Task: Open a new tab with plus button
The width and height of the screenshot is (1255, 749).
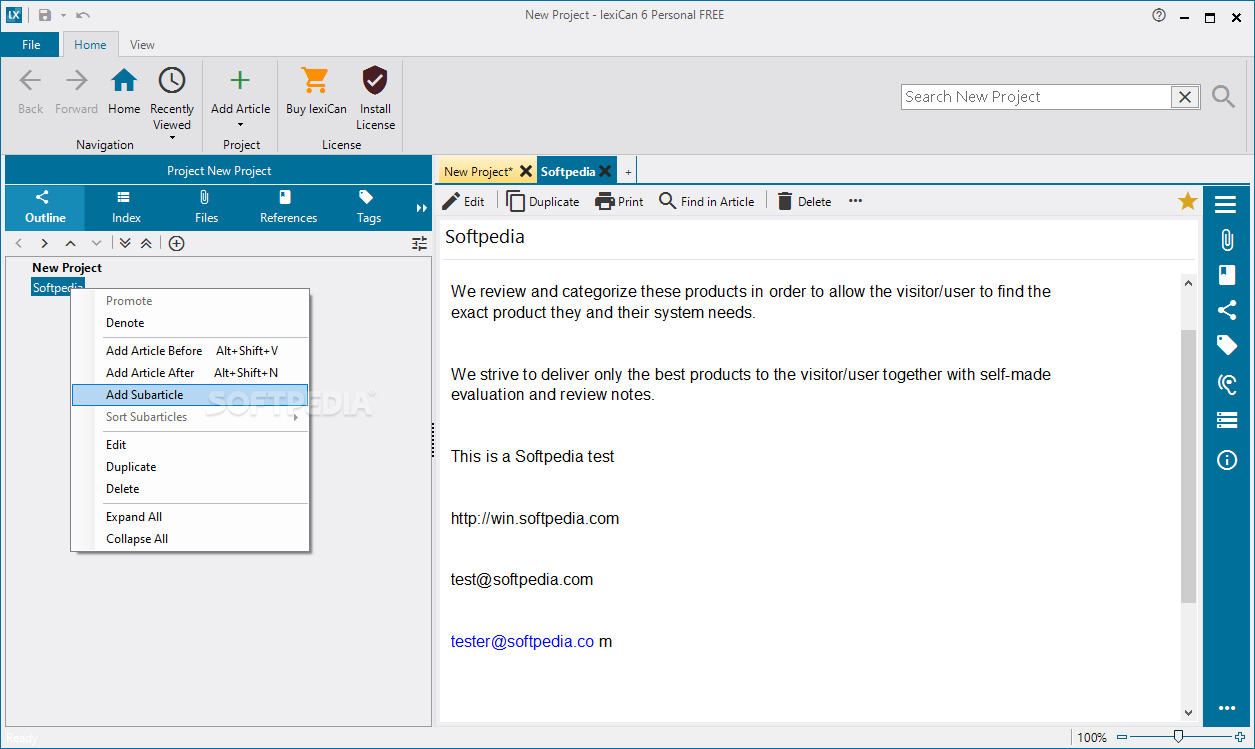Action: click(628, 172)
